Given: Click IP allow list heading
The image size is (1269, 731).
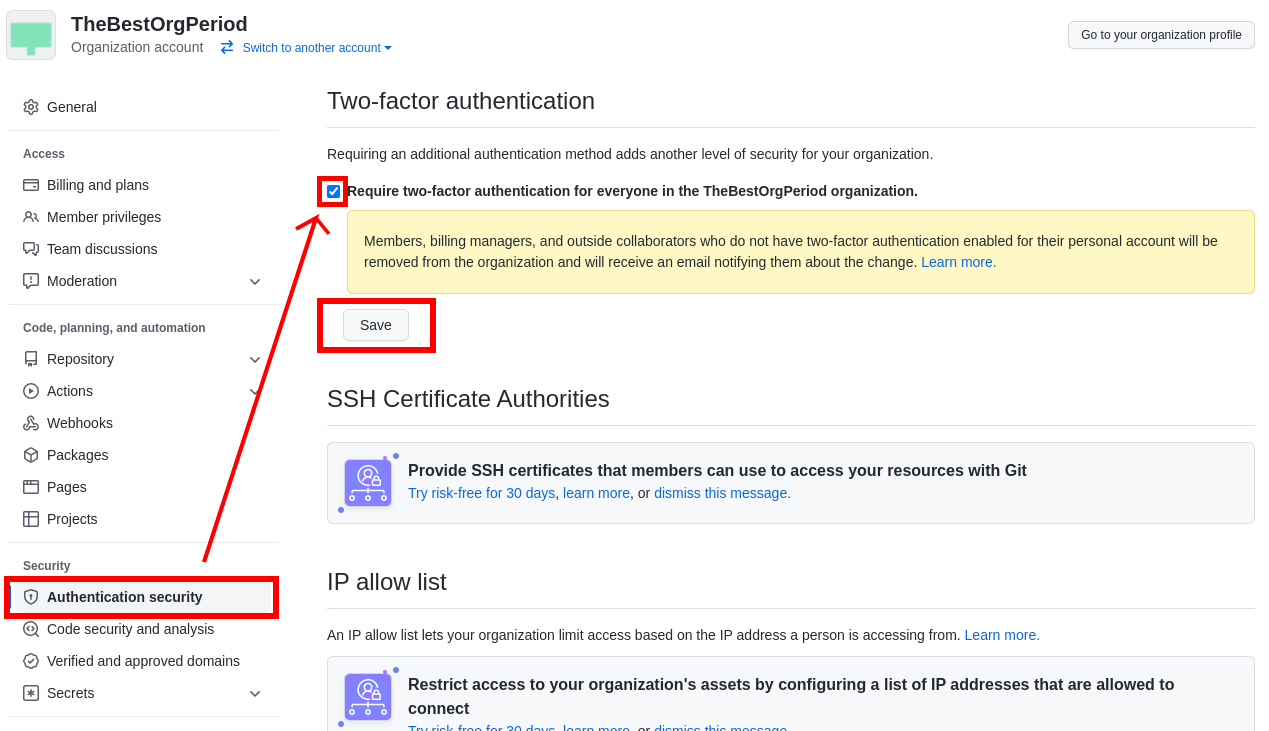Looking at the screenshot, I should [387, 582].
